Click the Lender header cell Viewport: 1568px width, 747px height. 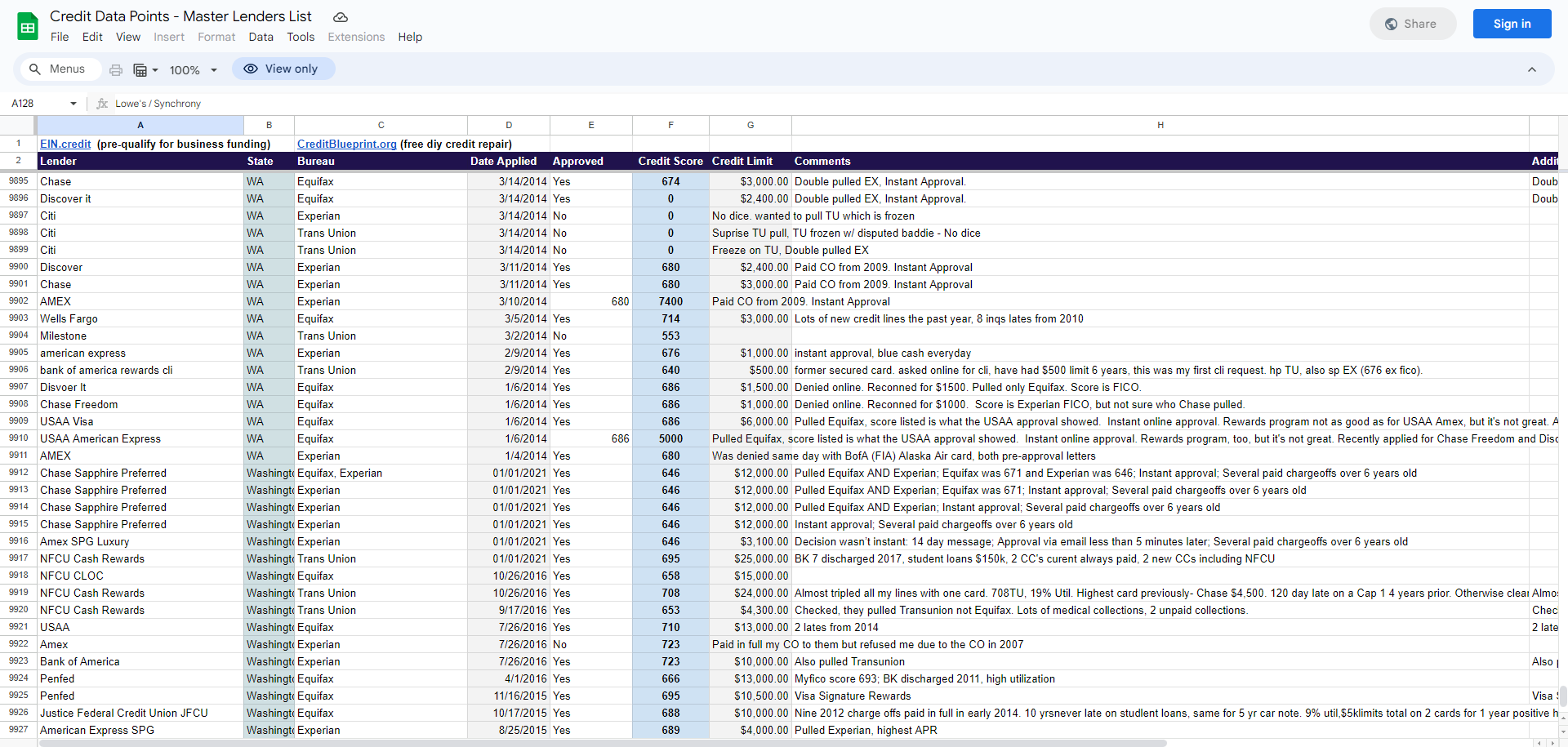140,161
